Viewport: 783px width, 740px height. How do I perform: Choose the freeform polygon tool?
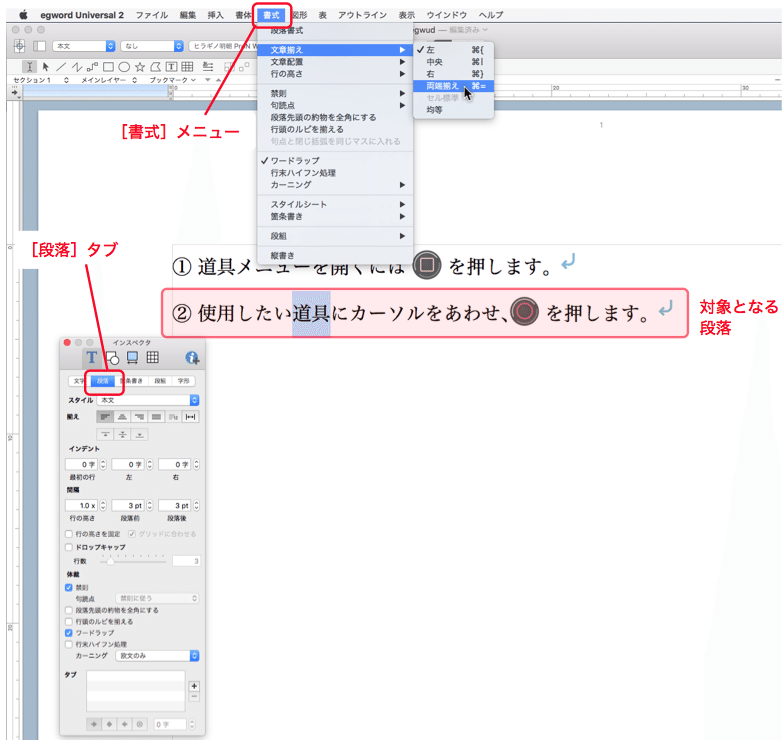click(156, 66)
